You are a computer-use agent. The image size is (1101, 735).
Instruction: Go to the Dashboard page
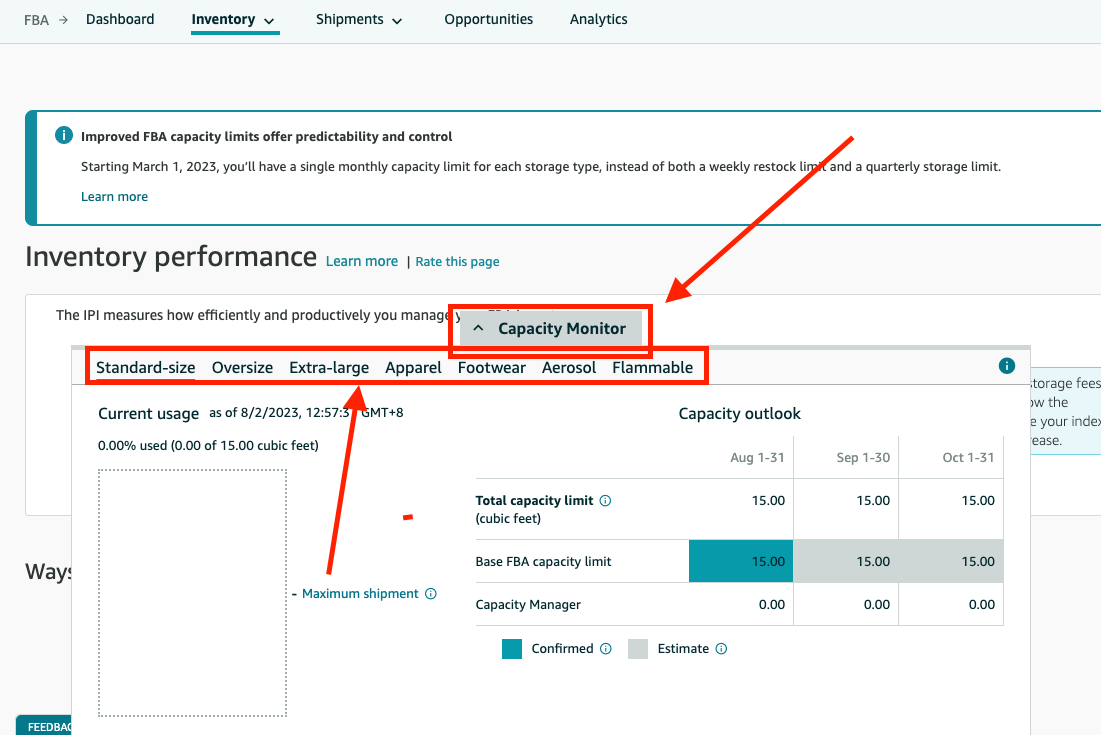(x=120, y=19)
